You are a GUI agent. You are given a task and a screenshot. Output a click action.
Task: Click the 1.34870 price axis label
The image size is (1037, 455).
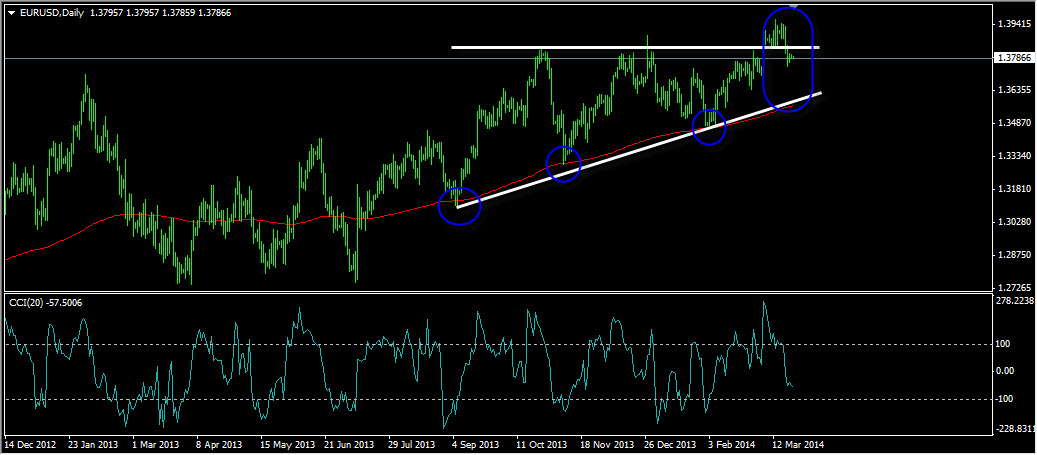[x=1013, y=123]
